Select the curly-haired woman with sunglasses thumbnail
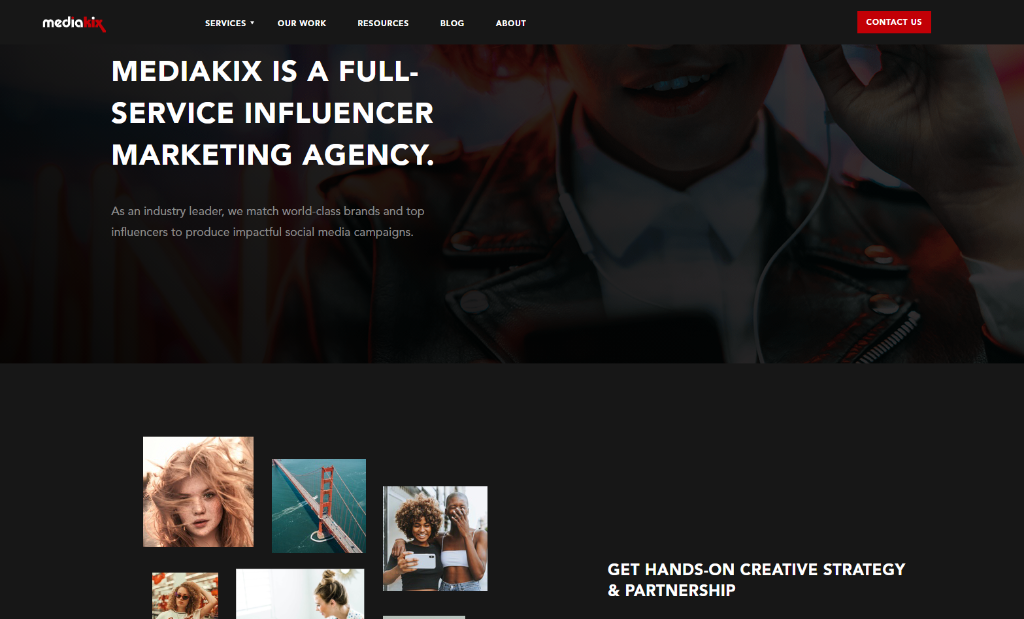The width and height of the screenshot is (1024, 619). pos(185,595)
